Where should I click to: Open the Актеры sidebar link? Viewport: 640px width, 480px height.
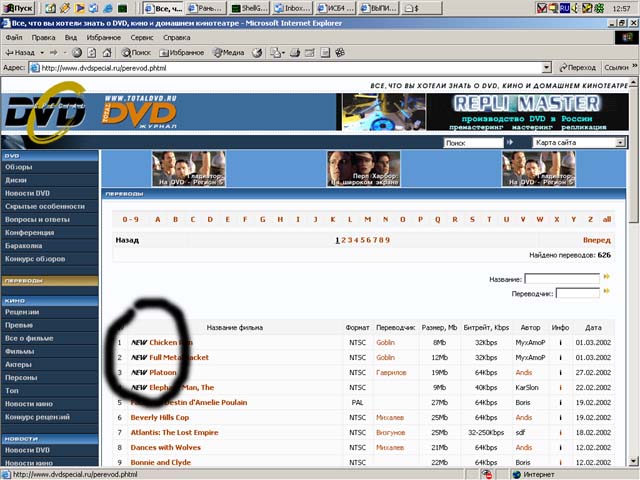[18, 364]
